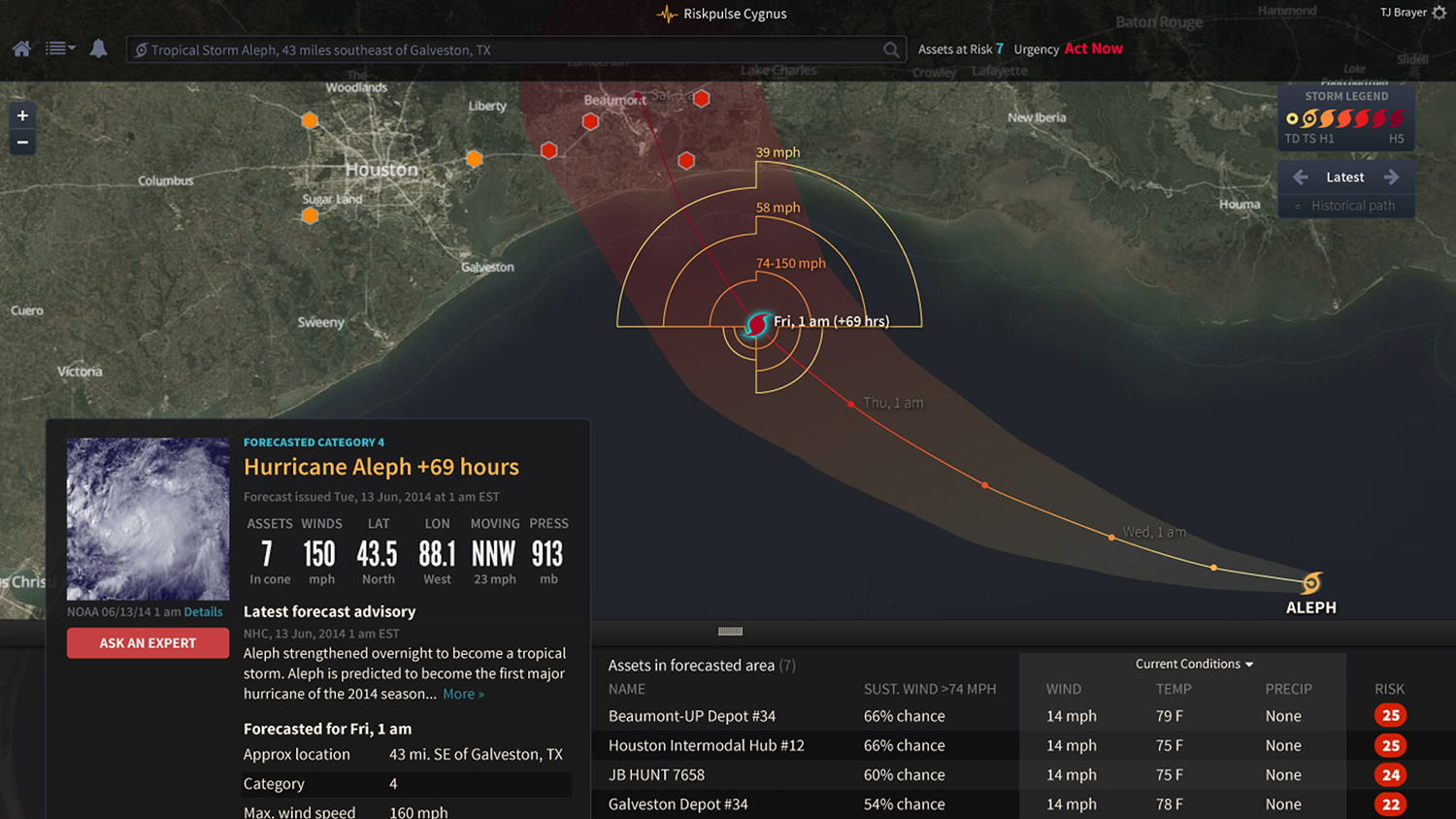Click the panel resize handle above assets table
Viewport: 1456px width, 819px height.
pos(730,631)
